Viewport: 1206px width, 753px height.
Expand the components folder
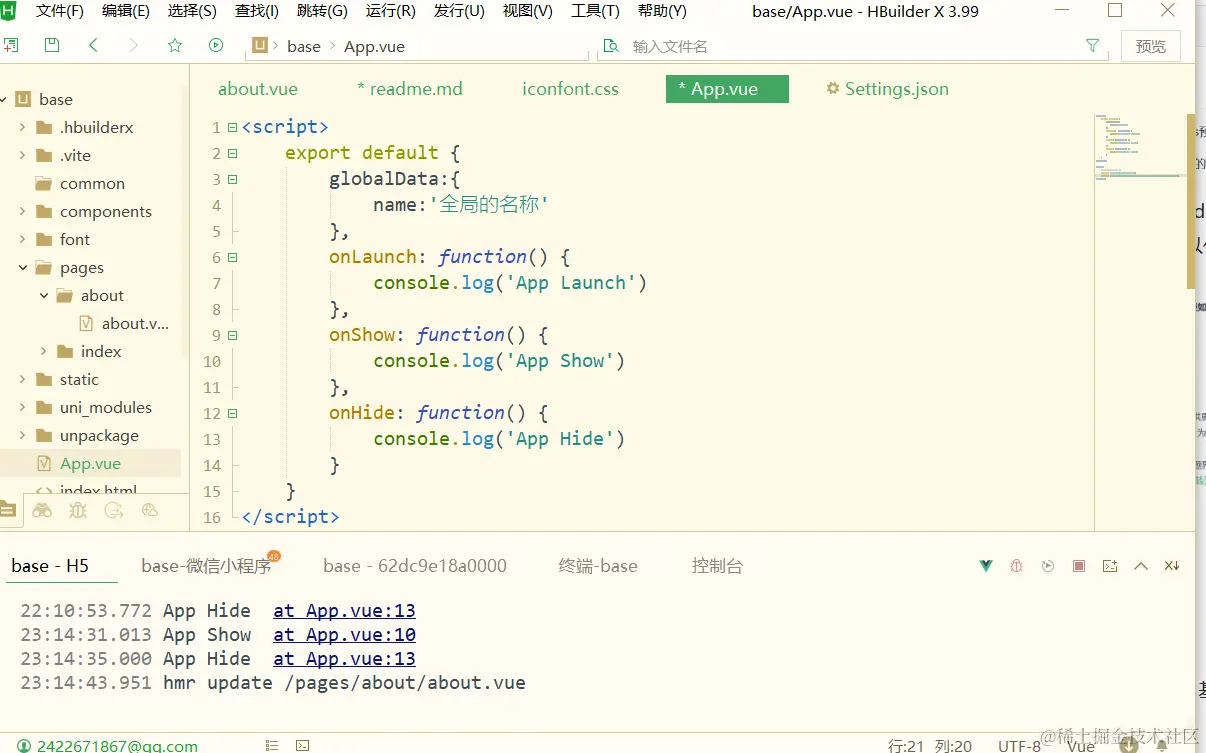pos(22,211)
